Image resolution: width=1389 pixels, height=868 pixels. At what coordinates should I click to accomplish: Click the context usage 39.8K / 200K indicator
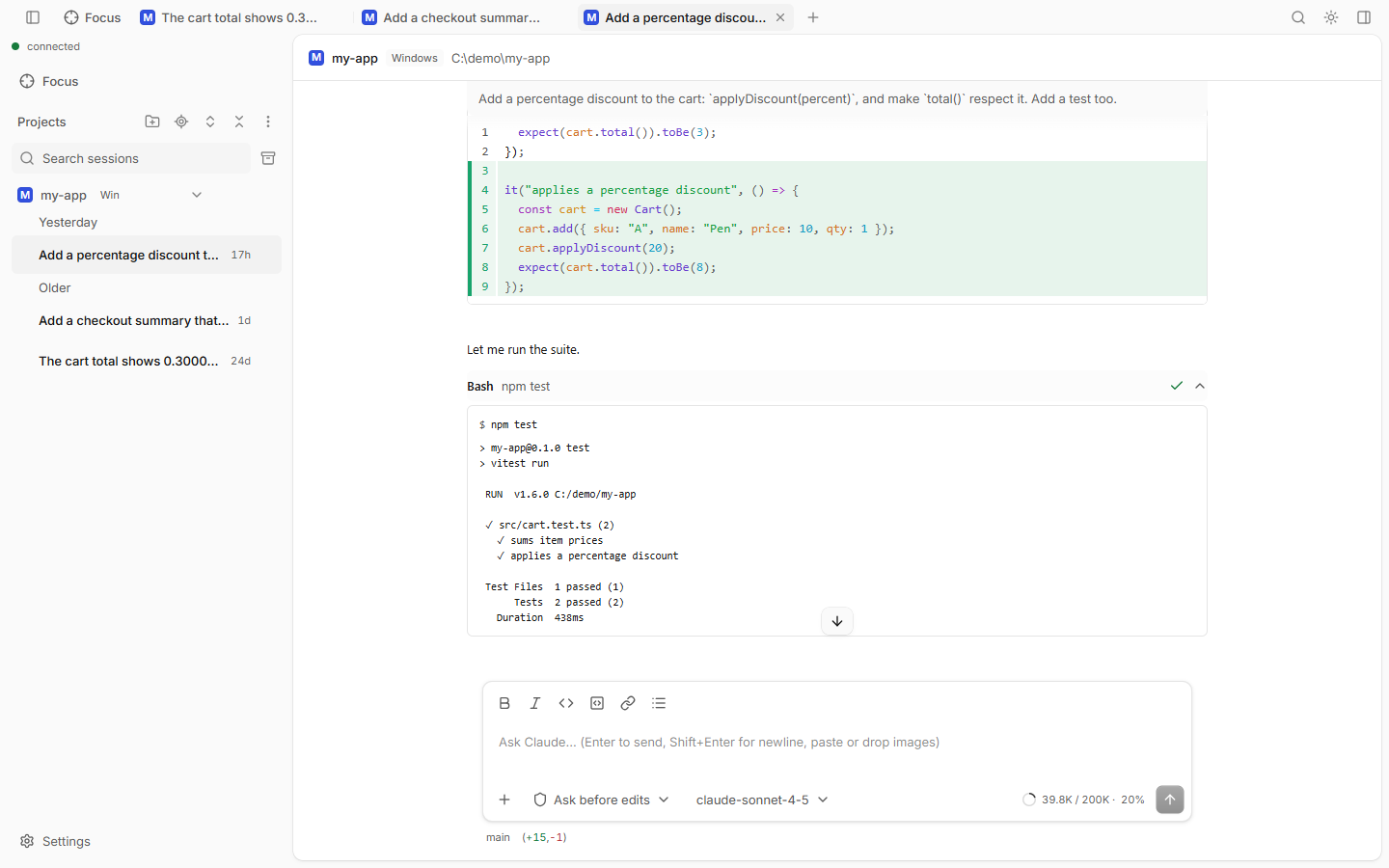pos(1083,800)
